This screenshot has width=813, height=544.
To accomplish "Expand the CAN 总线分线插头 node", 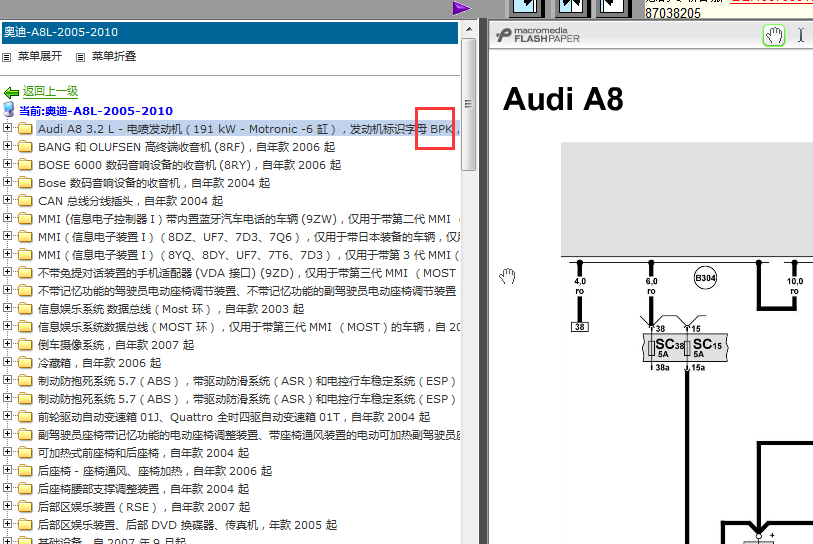I will click(7, 200).
